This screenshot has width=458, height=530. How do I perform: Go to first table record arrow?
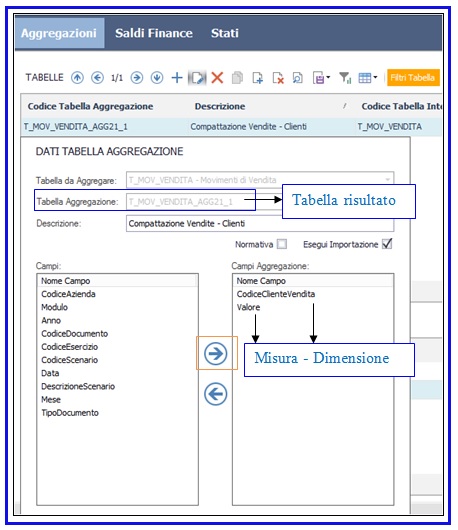[77, 78]
